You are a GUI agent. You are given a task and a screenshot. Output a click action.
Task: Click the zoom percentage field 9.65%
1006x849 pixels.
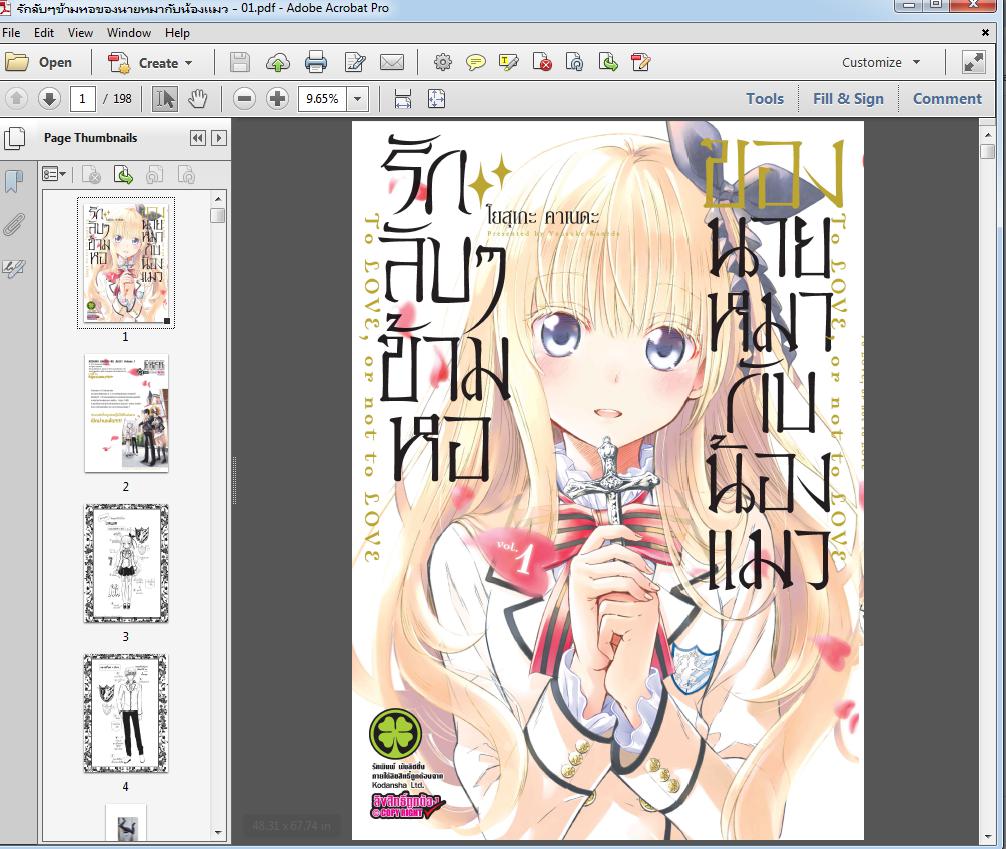tap(323, 99)
